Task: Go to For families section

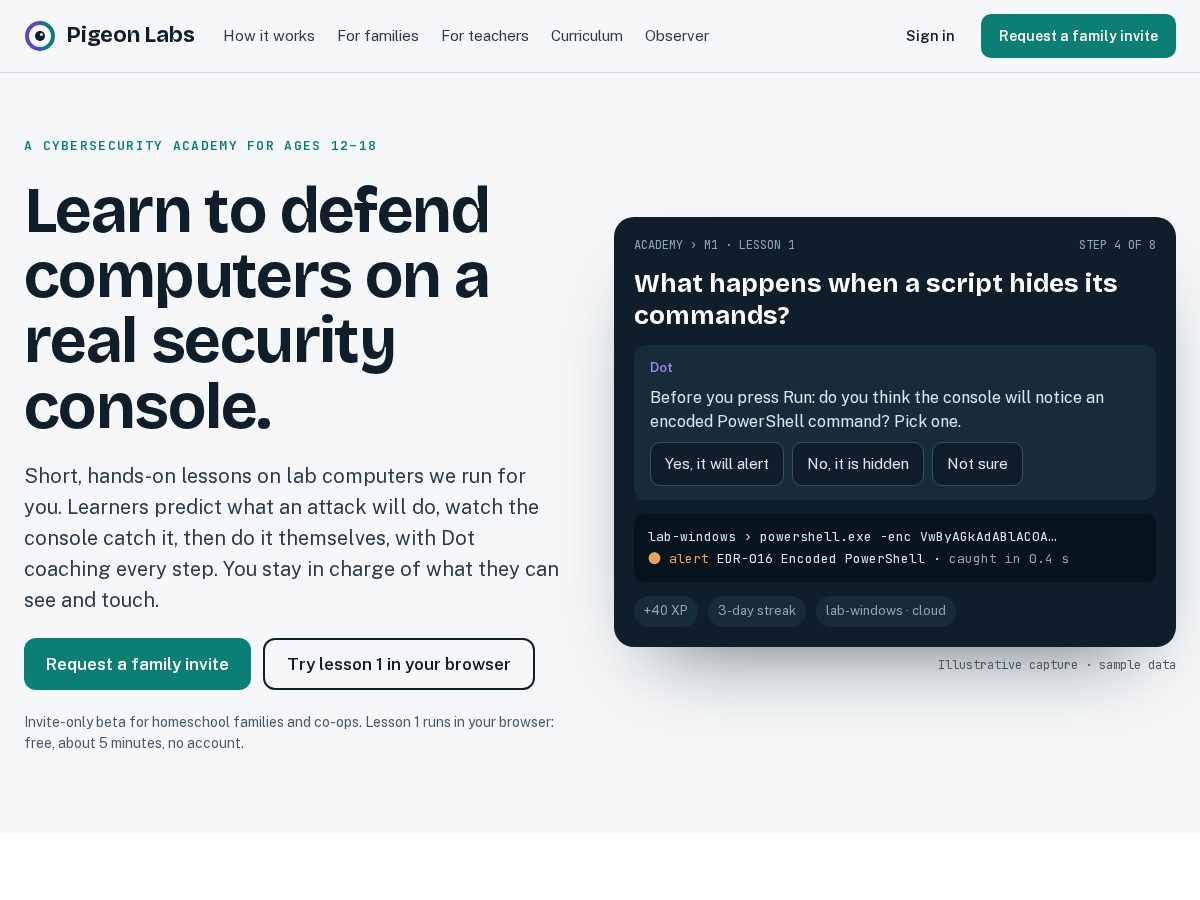Action: (x=378, y=36)
